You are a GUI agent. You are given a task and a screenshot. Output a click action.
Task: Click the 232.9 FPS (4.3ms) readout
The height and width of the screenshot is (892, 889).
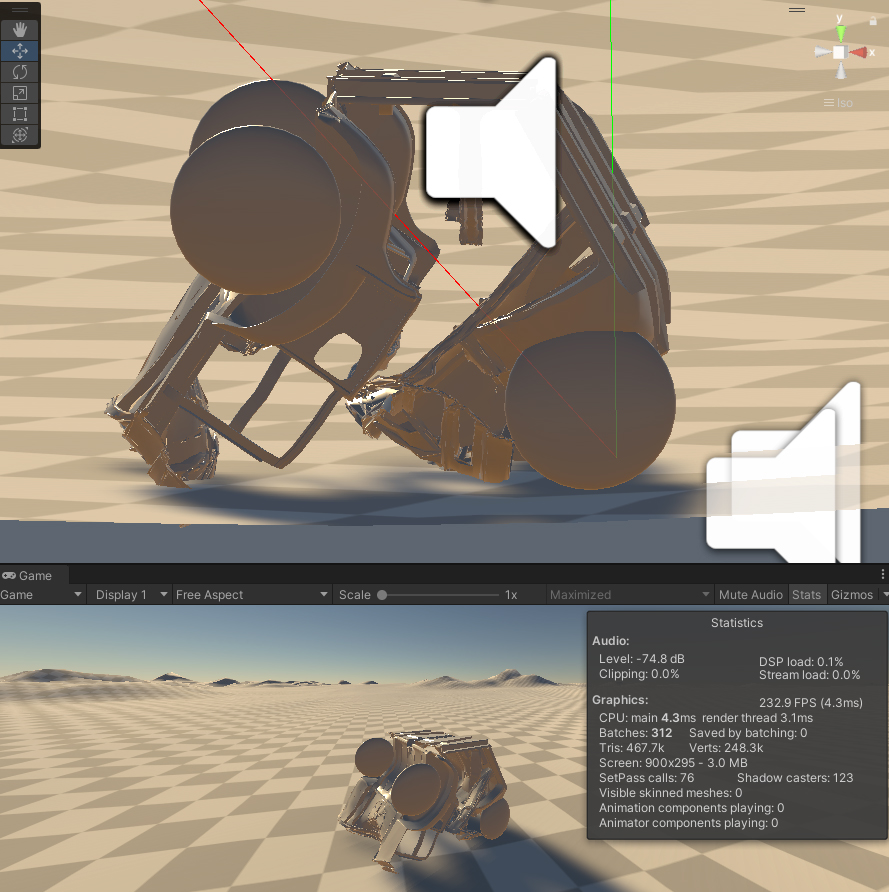point(811,703)
